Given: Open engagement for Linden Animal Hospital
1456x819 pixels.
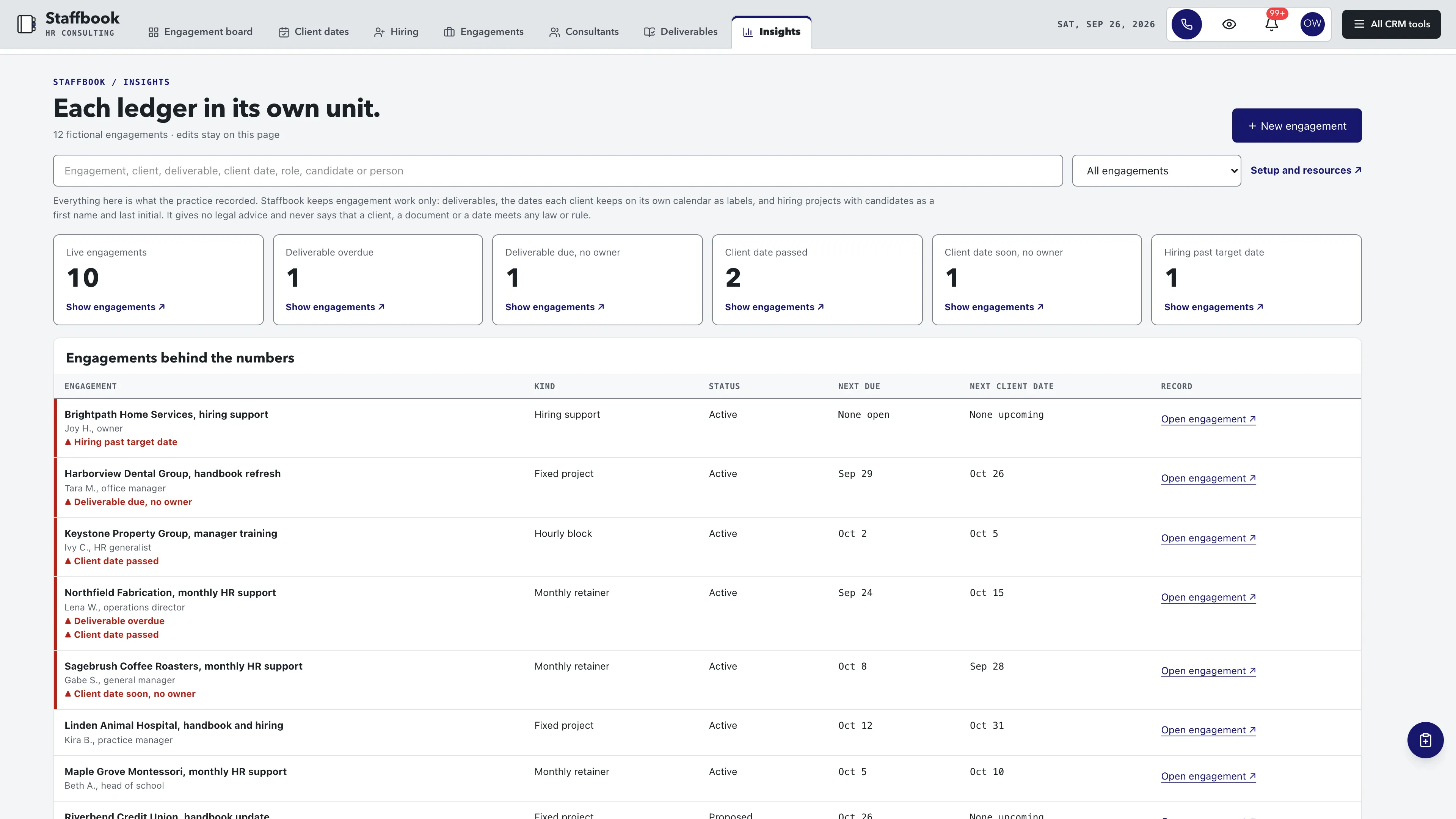Looking at the screenshot, I should click(x=1208, y=730).
